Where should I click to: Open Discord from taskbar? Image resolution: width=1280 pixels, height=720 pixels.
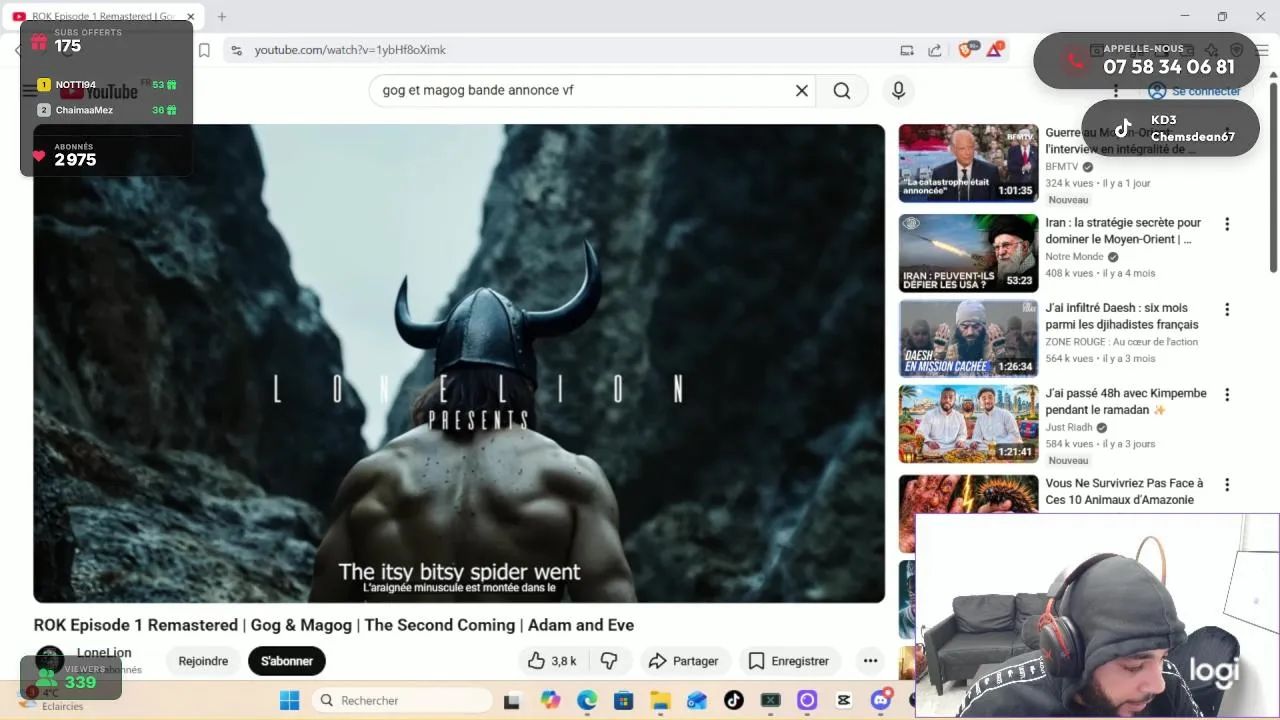point(881,700)
